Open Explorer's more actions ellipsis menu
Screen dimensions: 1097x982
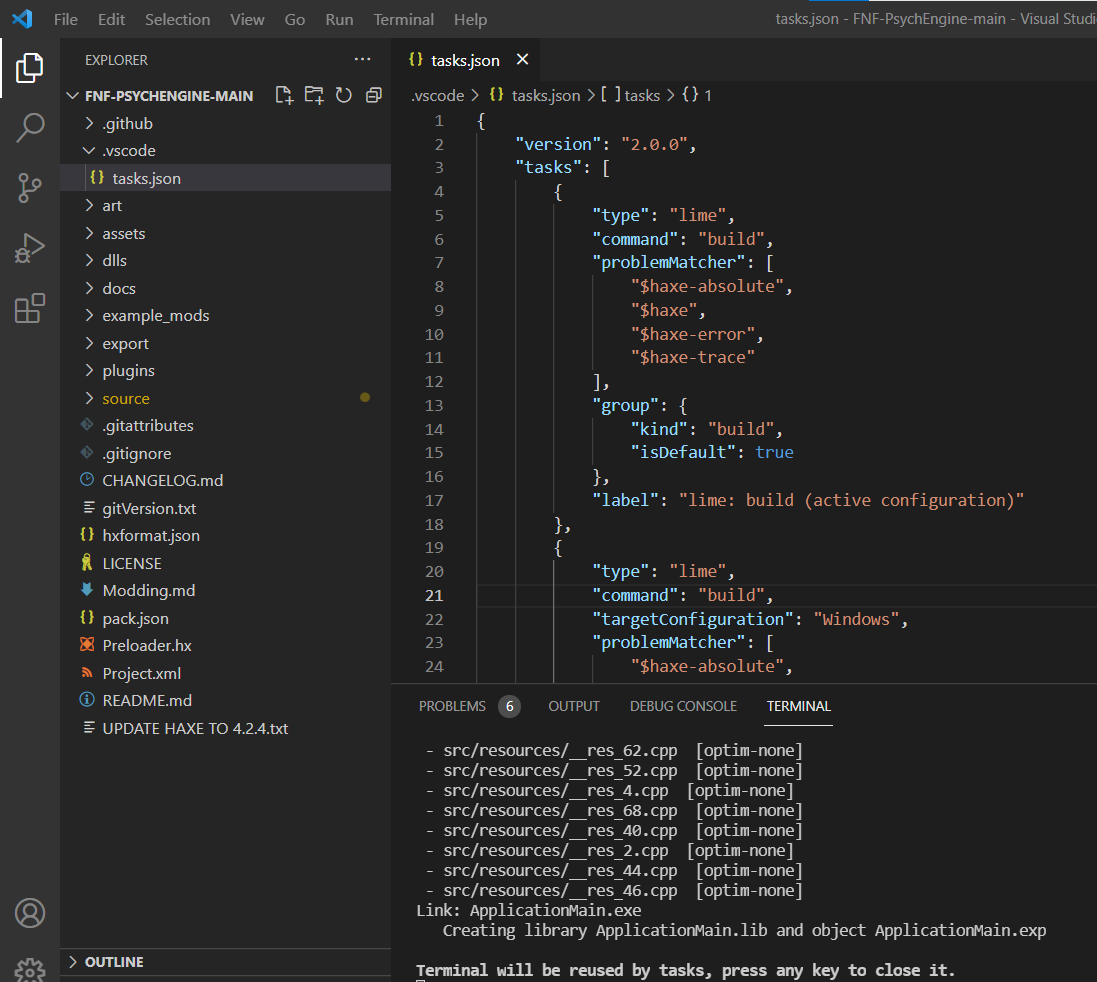(361, 60)
